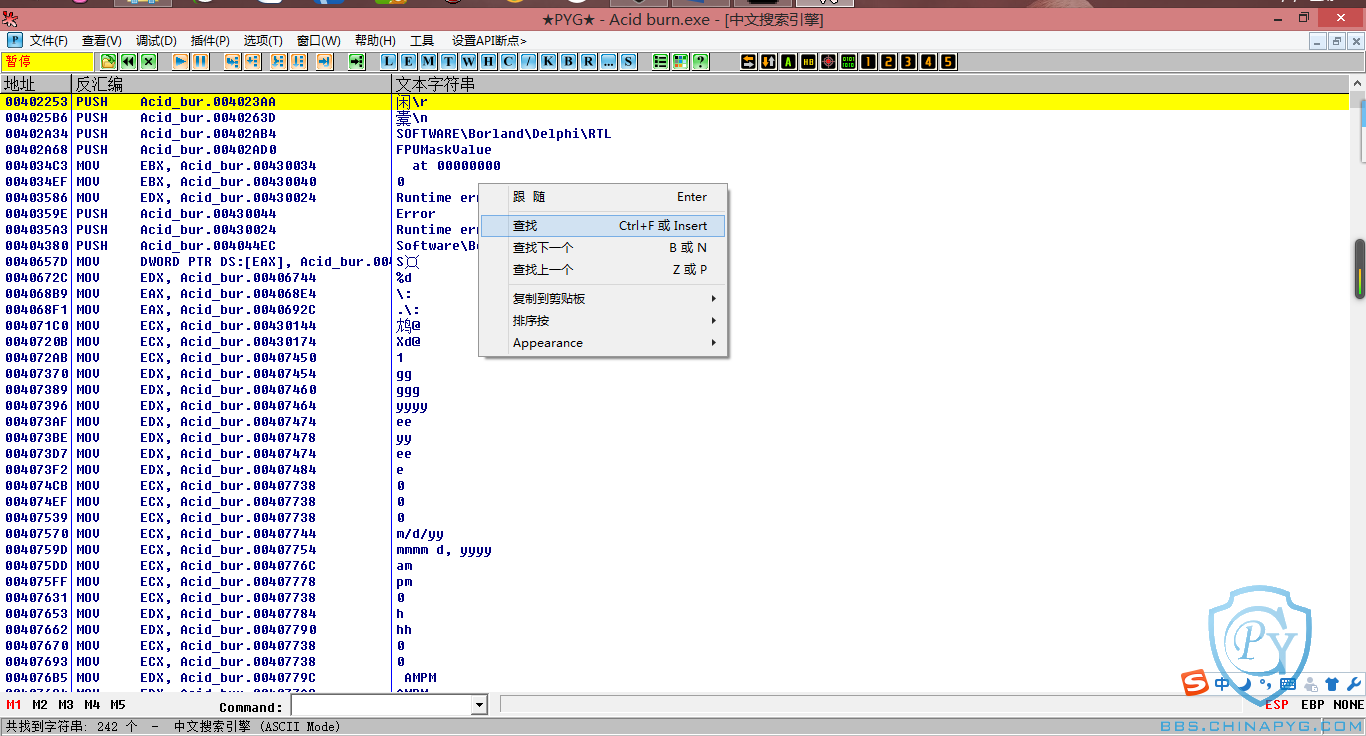
Task: Click the Go to address icon
Action: coord(356,61)
